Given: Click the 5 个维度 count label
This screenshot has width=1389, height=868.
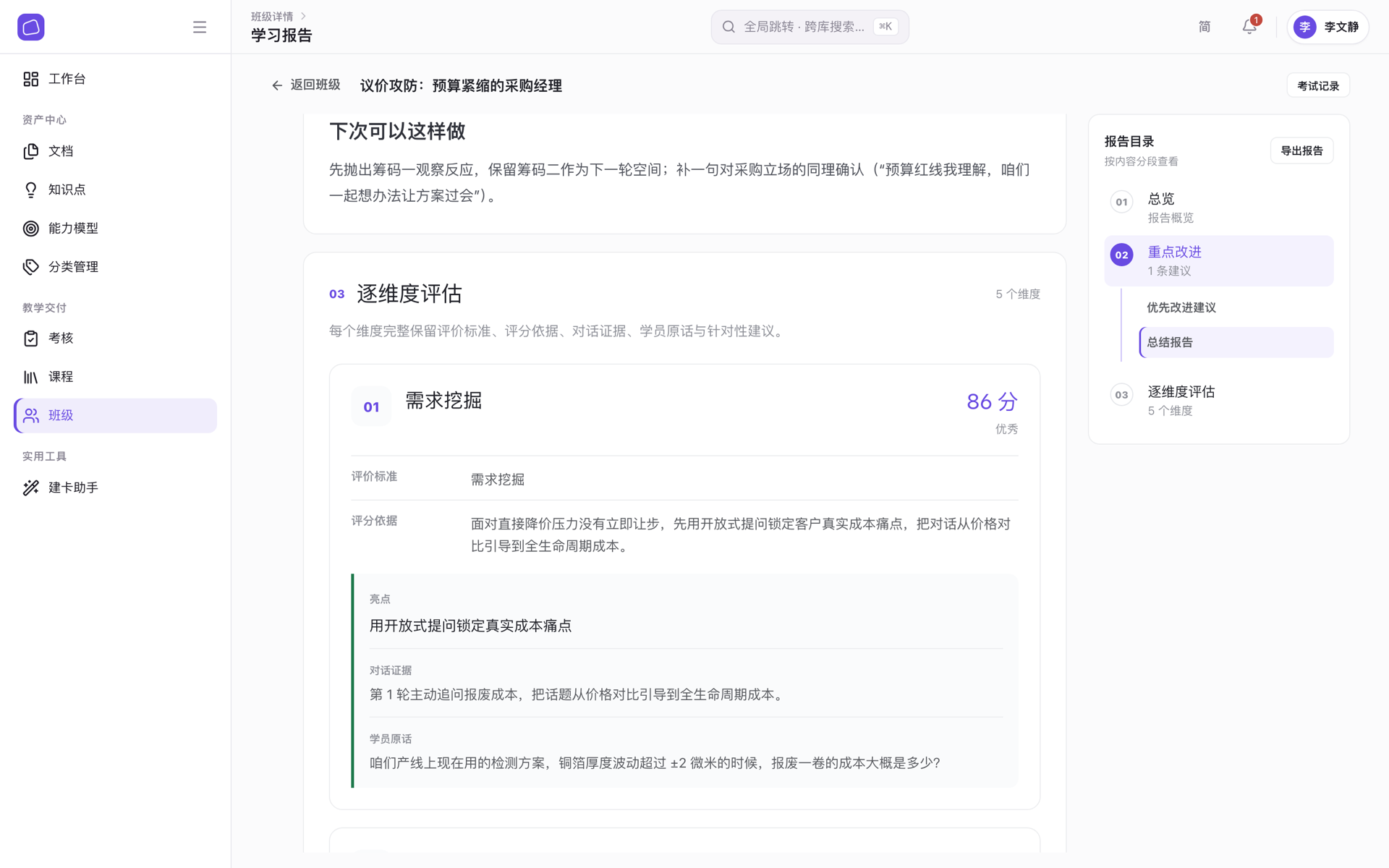Looking at the screenshot, I should tap(1018, 294).
